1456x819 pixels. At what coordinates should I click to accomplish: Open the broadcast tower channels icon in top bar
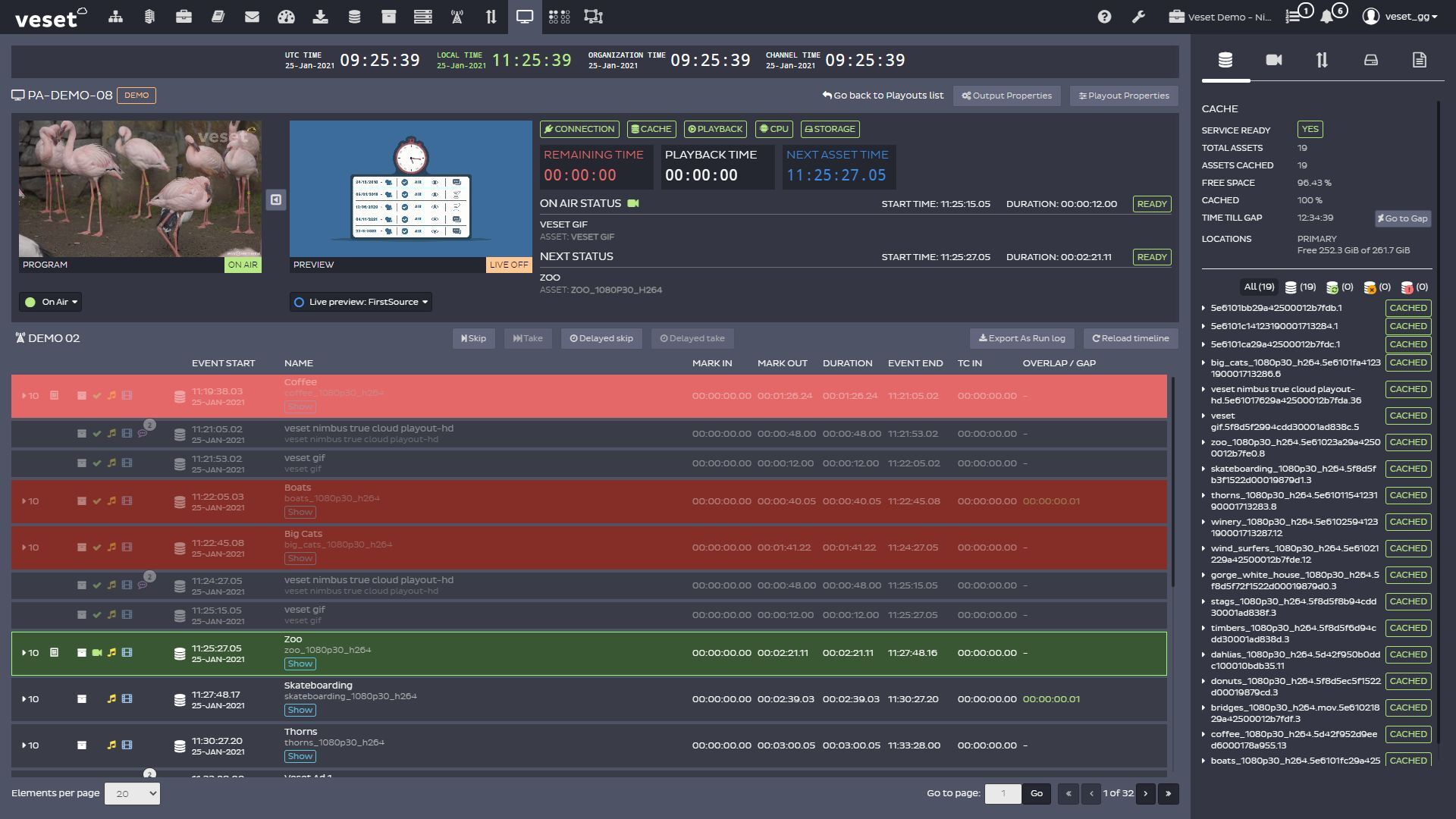point(457,17)
